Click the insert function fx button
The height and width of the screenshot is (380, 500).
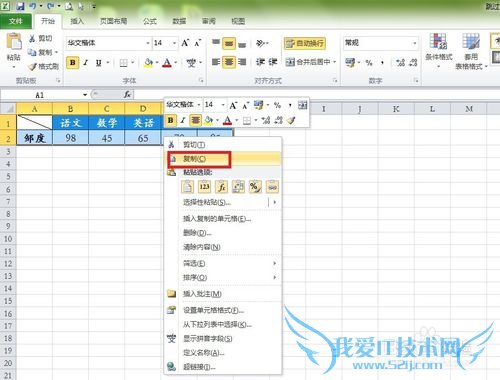pyautogui.click(x=127, y=95)
